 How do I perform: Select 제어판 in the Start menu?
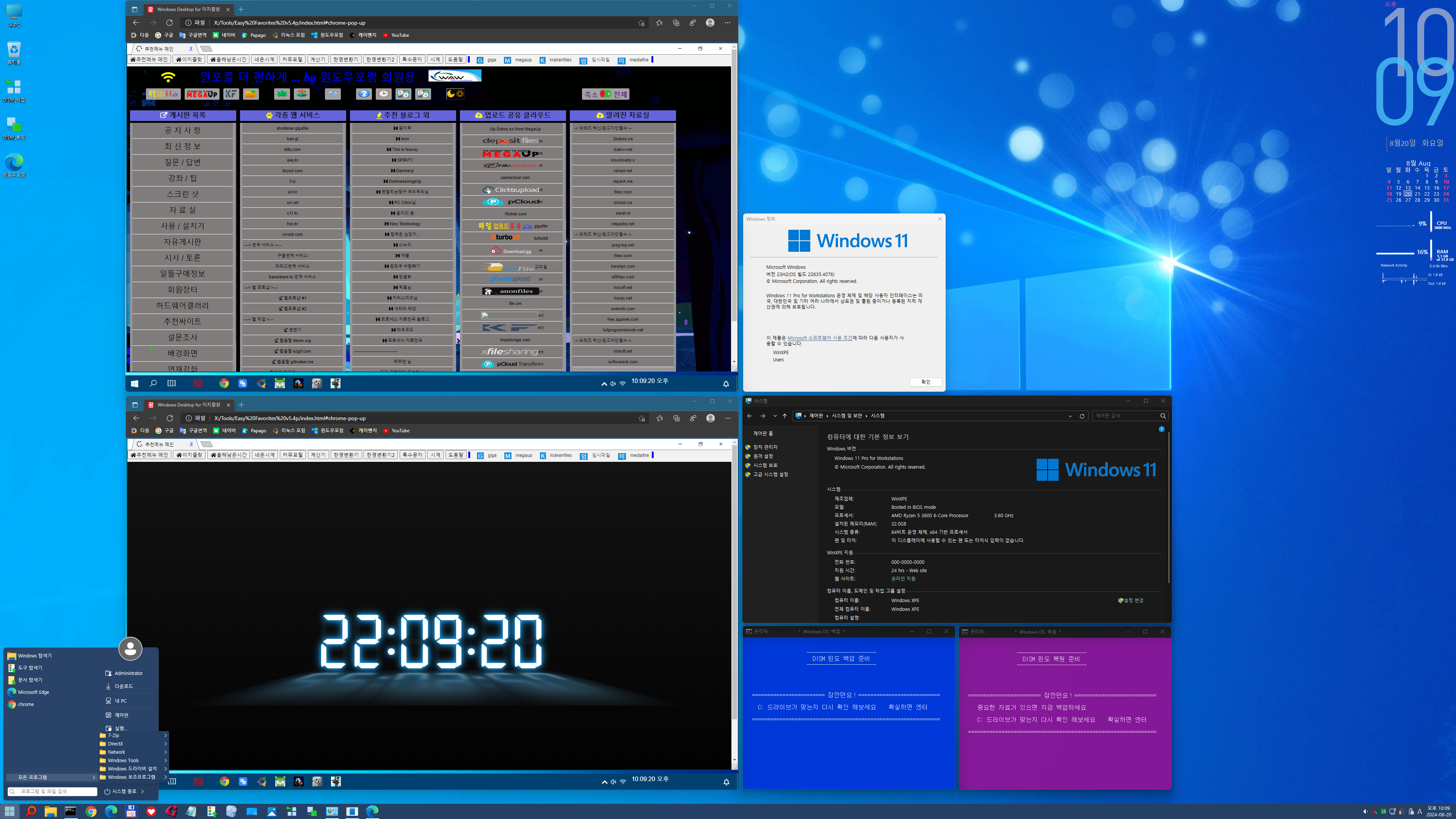(117, 715)
